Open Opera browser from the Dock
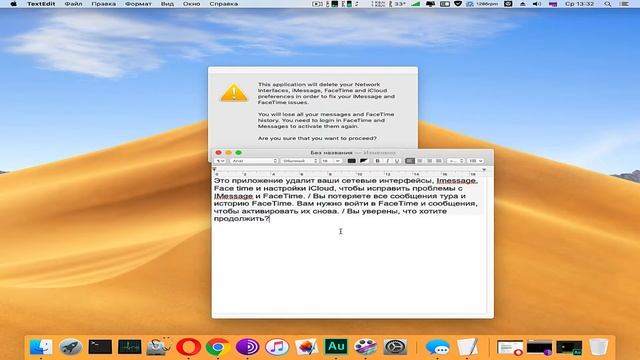640x360 pixels. [x=189, y=347]
